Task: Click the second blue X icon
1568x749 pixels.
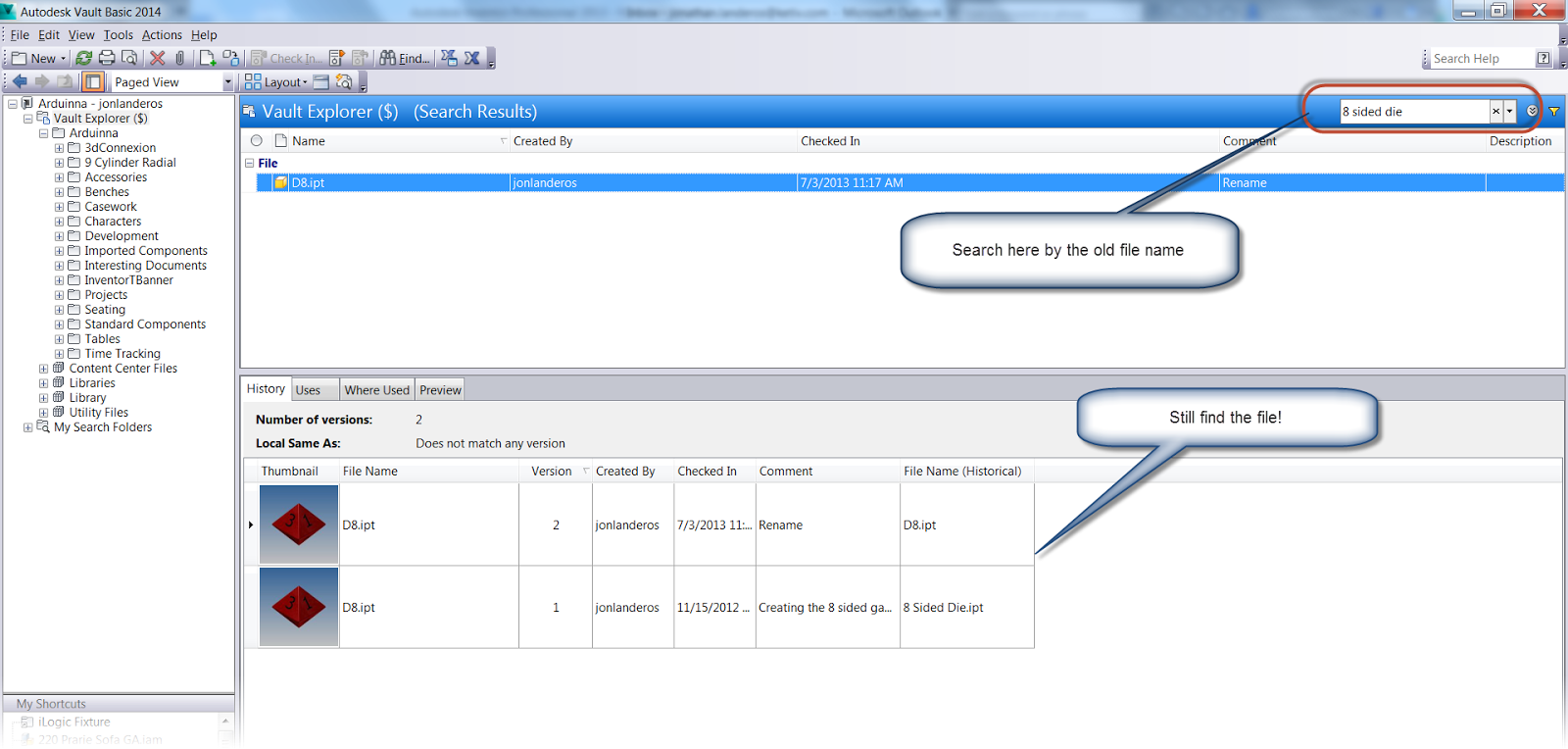Action: coord(472,58)
